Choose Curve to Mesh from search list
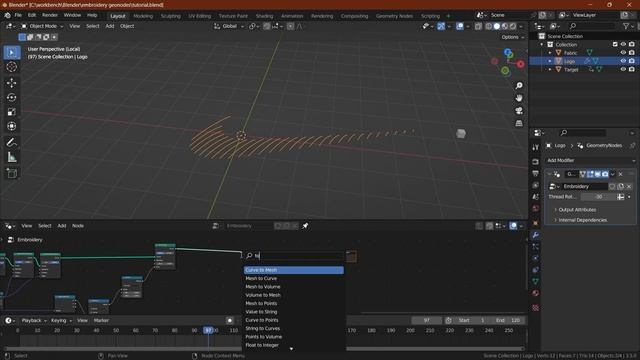The width and height of the screenshot is (640, 360). [294, 270]
